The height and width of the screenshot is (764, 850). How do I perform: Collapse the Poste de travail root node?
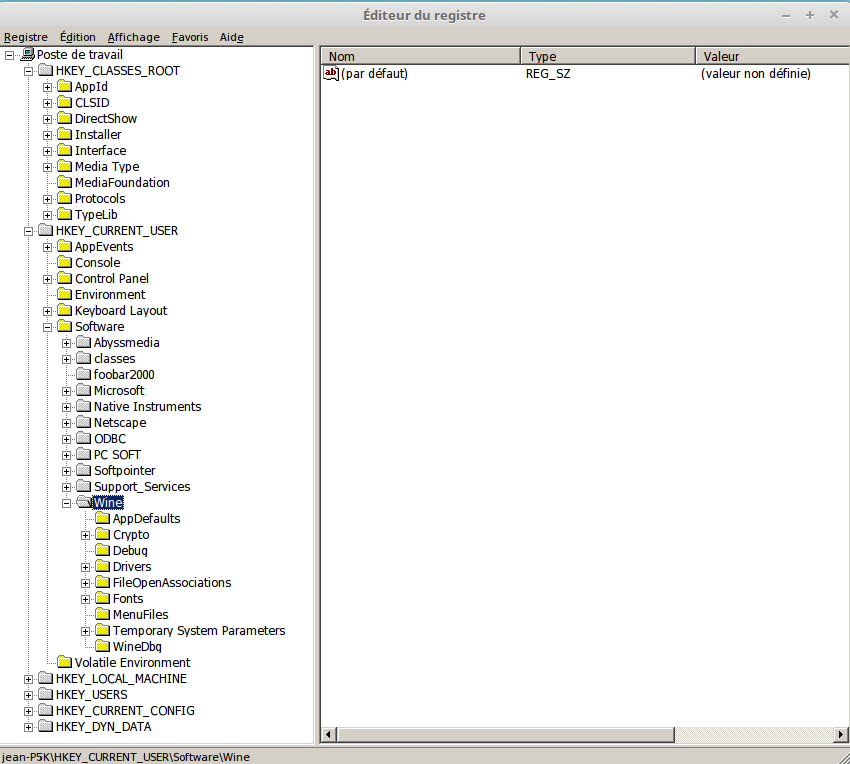coord(9,55)
